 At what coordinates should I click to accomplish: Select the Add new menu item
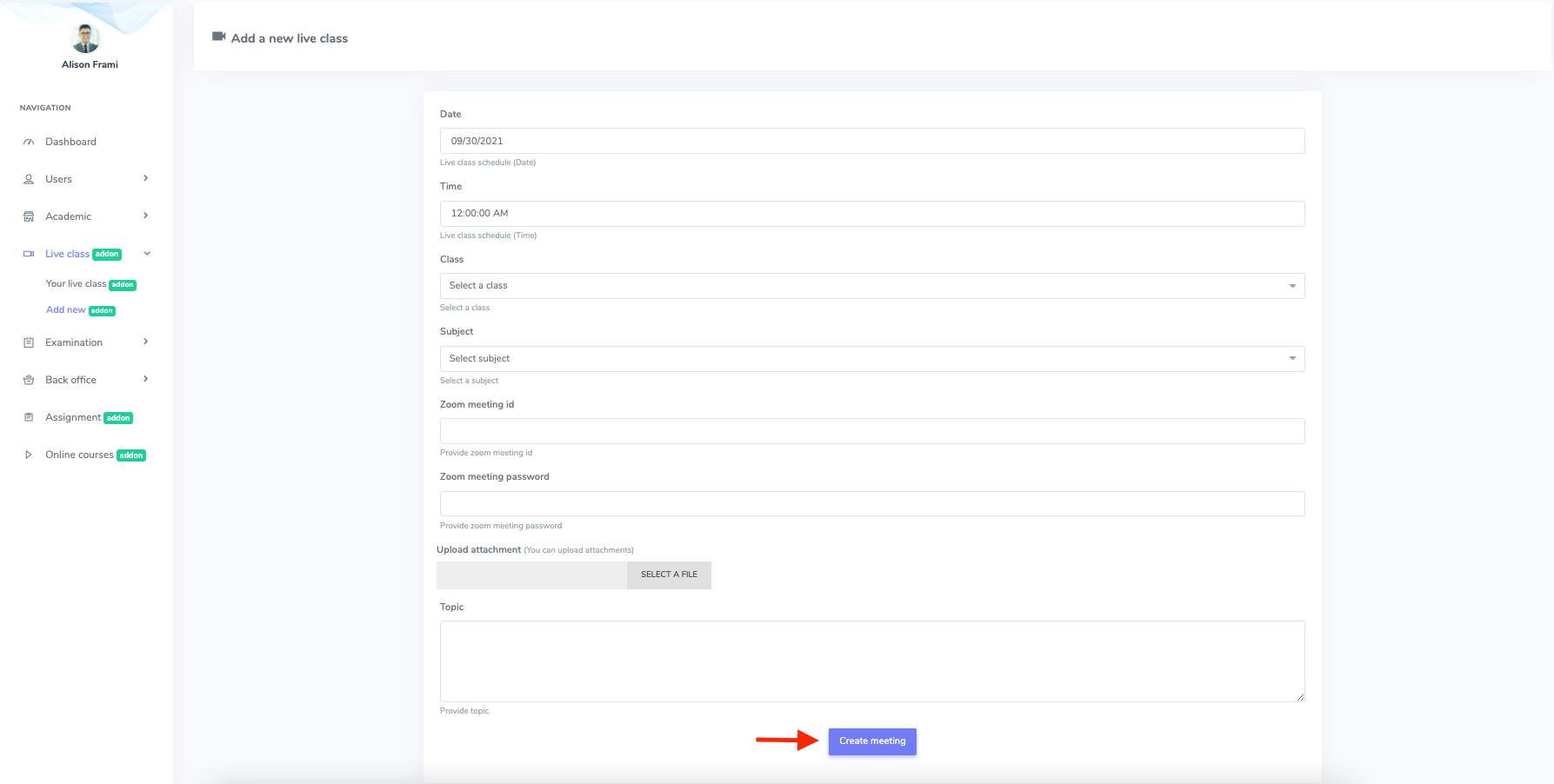(66, 310)
